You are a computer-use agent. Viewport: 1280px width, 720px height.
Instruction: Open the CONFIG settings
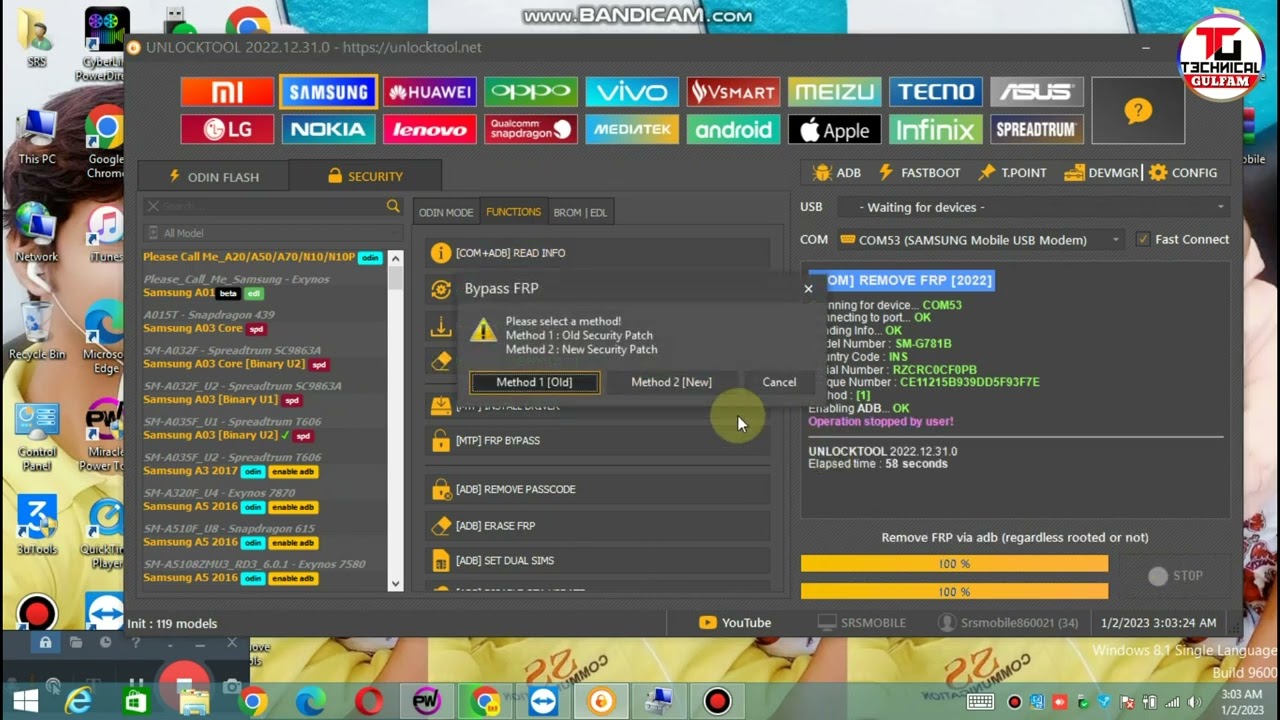pyautogui.click(x=1184, y=173)
